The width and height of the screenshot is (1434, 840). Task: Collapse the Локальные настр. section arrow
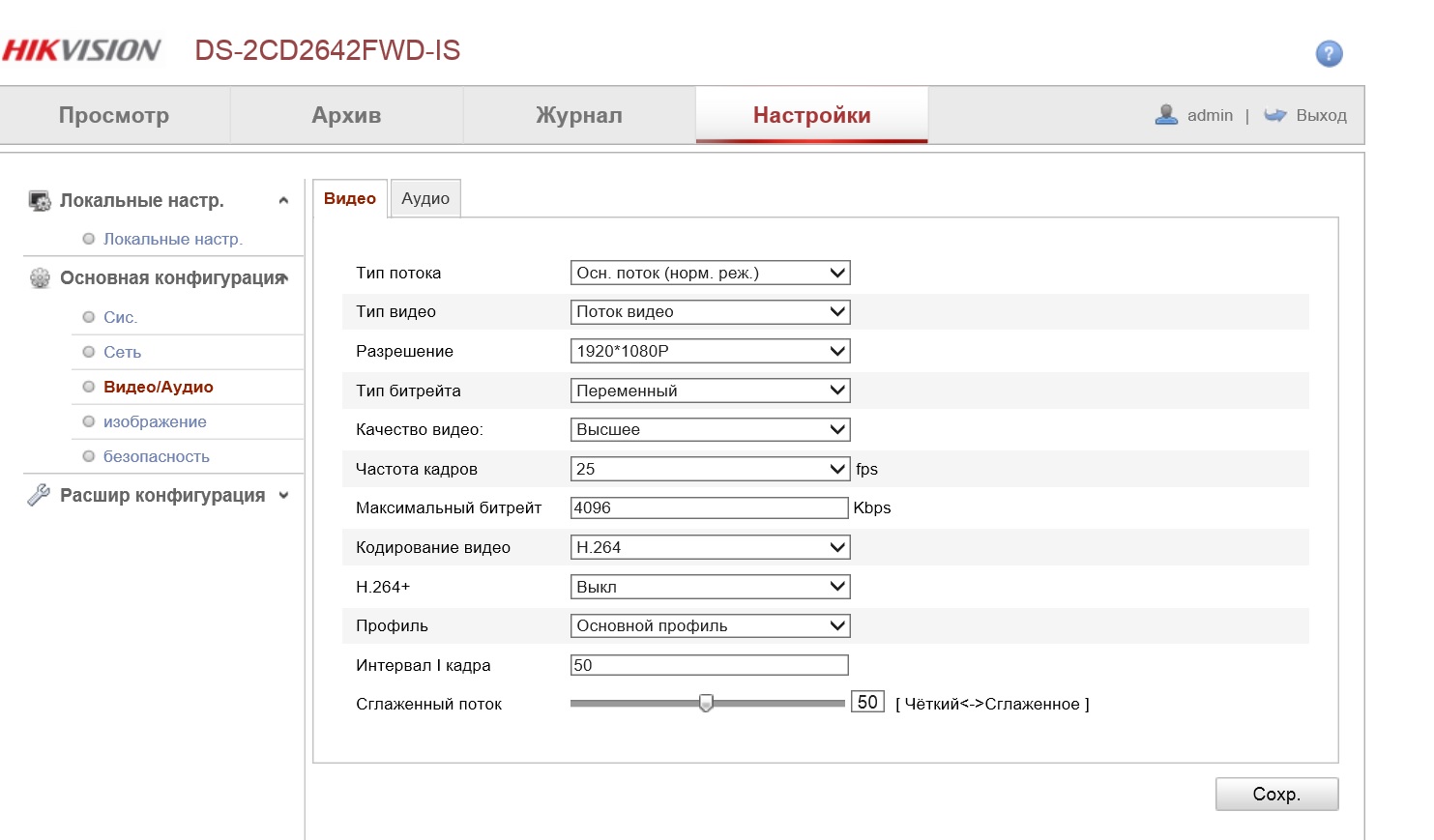[x=283, y=201]
